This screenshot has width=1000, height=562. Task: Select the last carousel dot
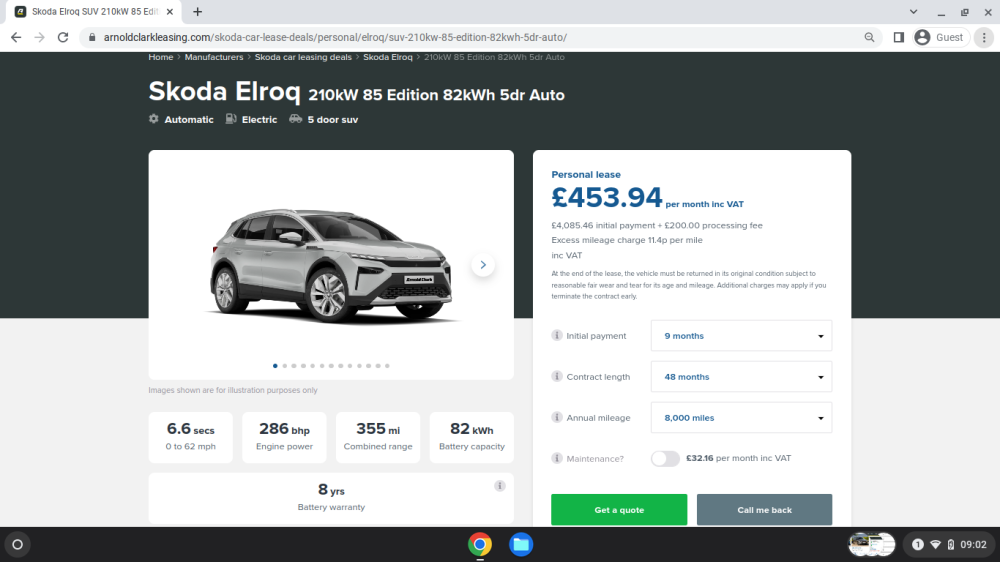pyautogui.click(x=387, y=366)
